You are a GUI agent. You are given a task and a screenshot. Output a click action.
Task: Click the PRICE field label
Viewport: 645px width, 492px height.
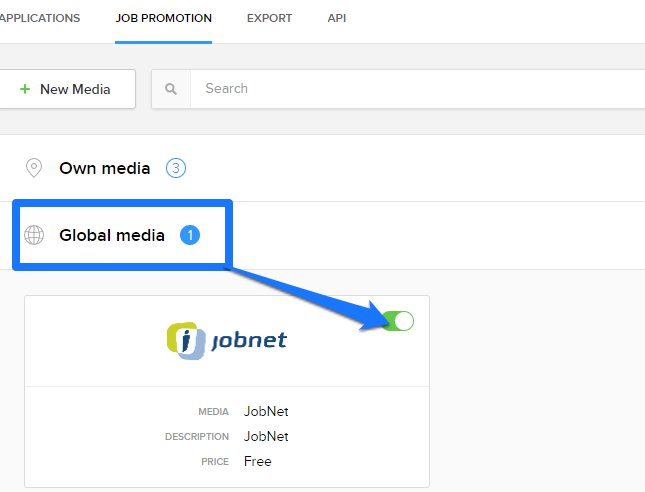(215, 462)
